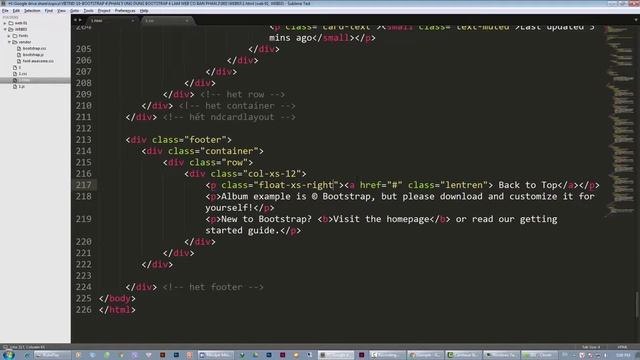Open the Tab Size selector in status bar
The image size is (640, 360).
pos(590,347)
